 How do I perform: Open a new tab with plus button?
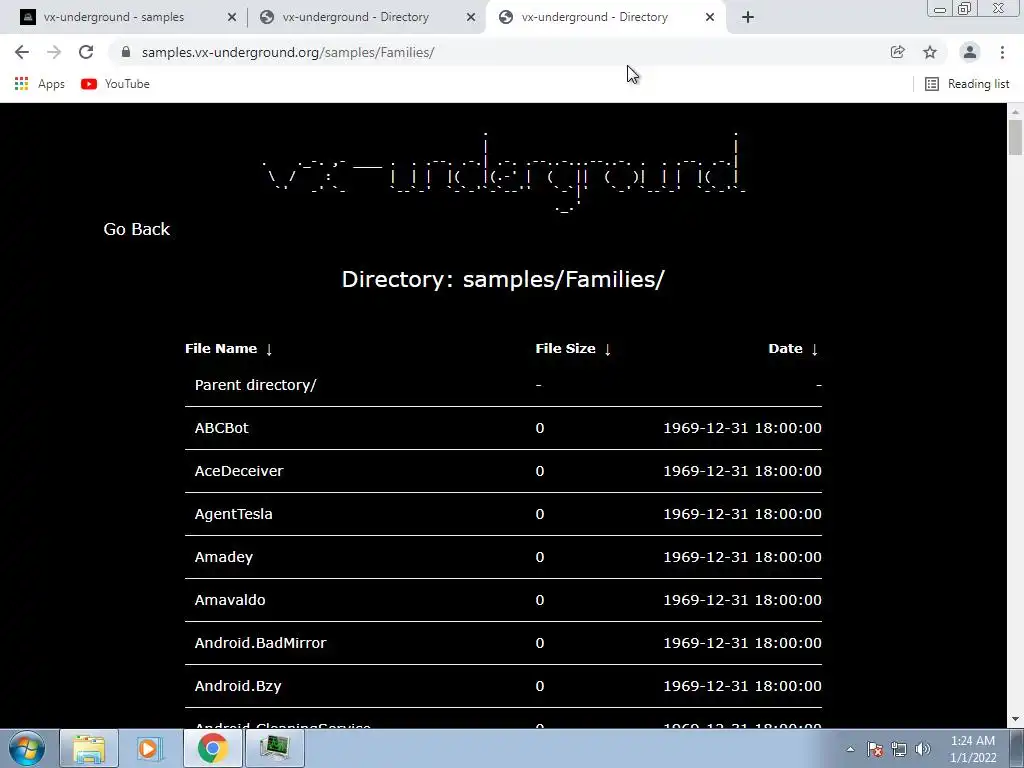tap(748, 17)
